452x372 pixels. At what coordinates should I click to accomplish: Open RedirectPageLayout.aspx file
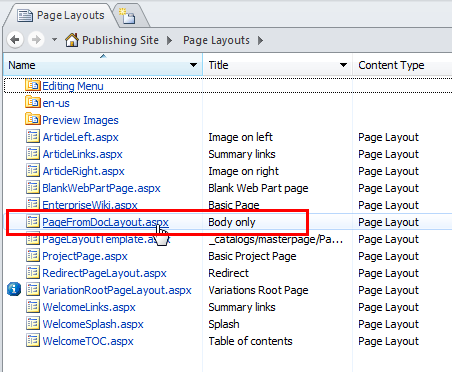point(104,273)
